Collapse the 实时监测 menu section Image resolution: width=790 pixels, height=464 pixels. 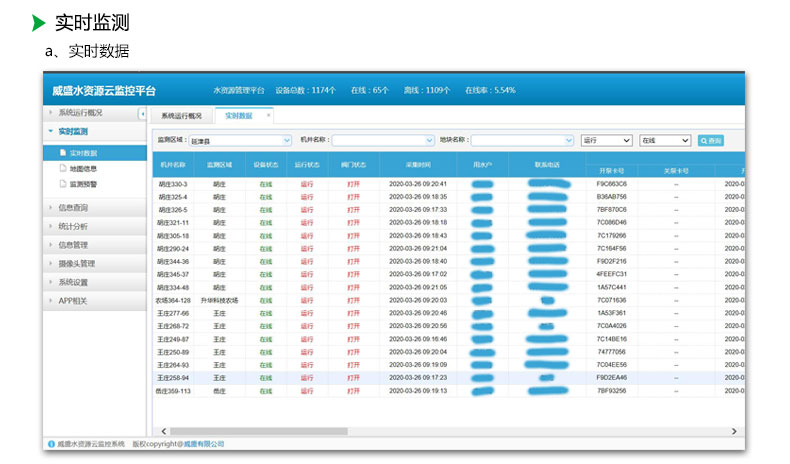(x=73, y=131)
